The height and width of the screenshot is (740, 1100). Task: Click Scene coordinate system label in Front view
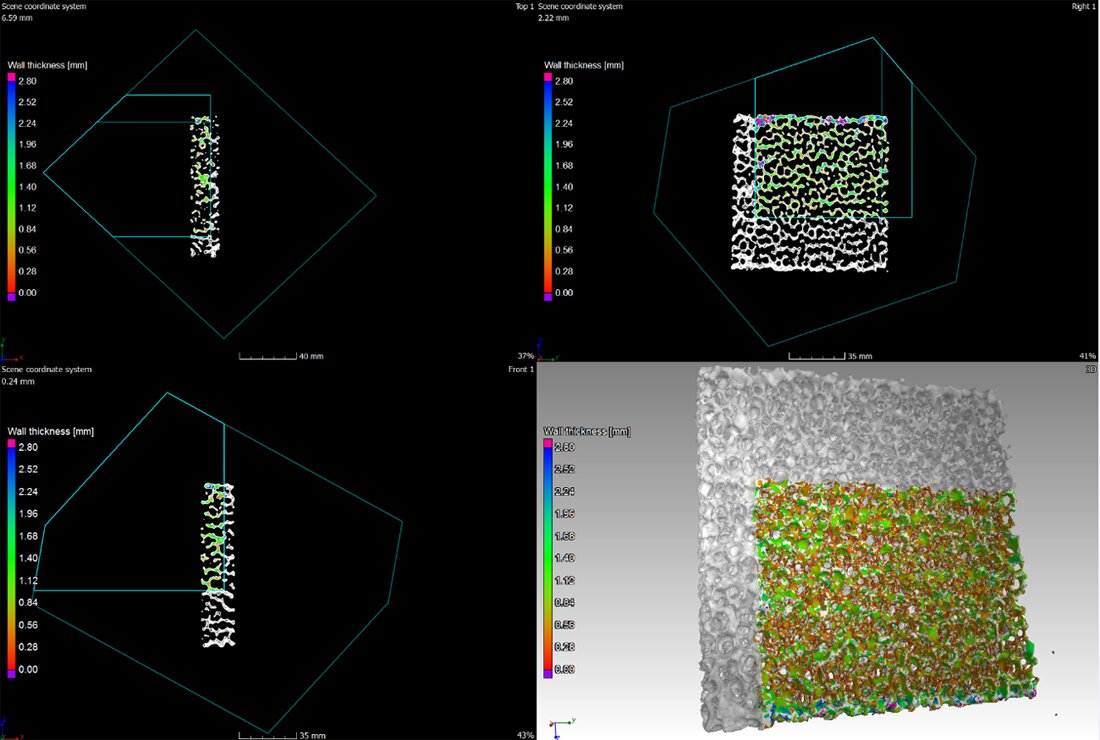point(47,369)
